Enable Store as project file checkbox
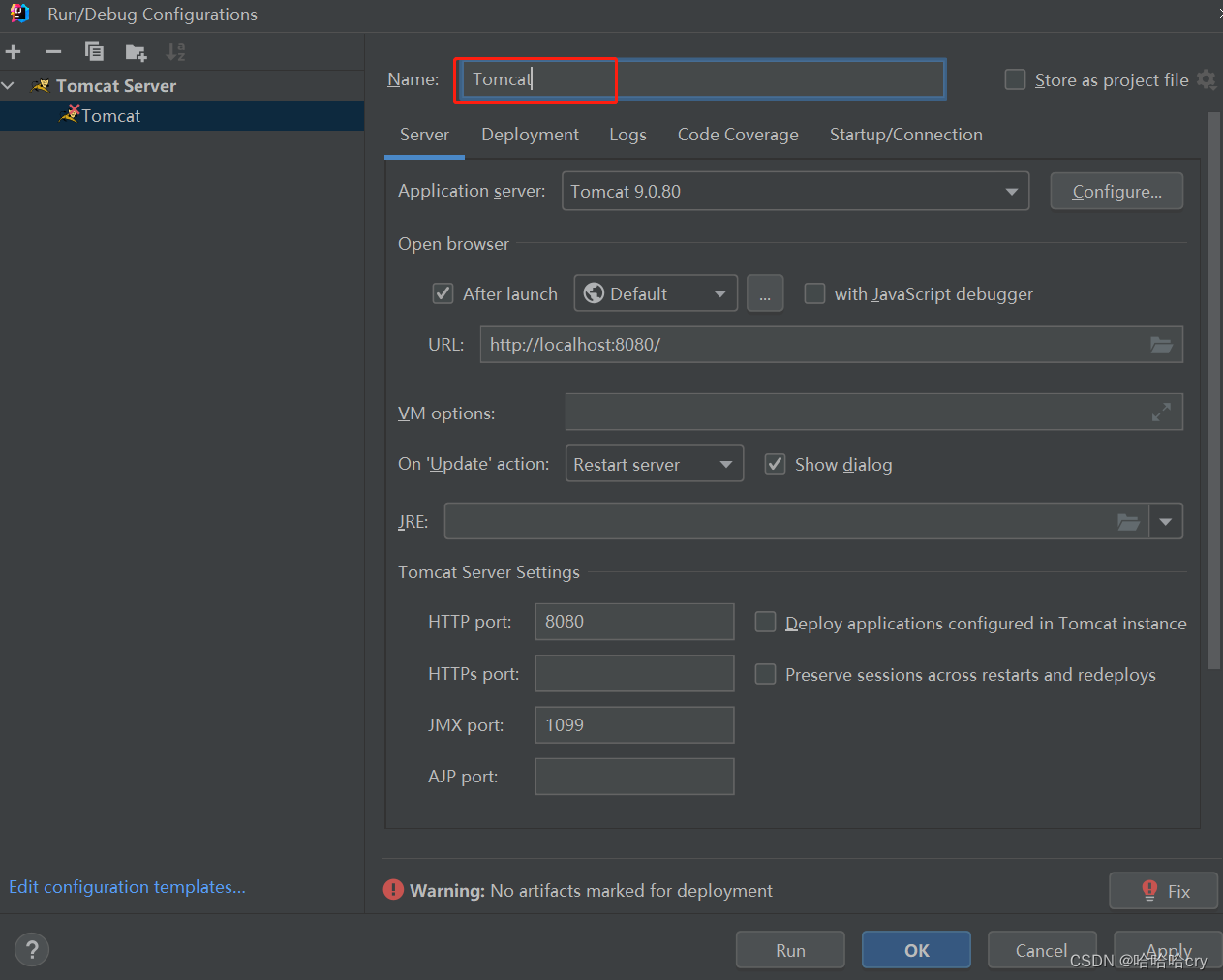1223x980 pixels. (1015, 79)
